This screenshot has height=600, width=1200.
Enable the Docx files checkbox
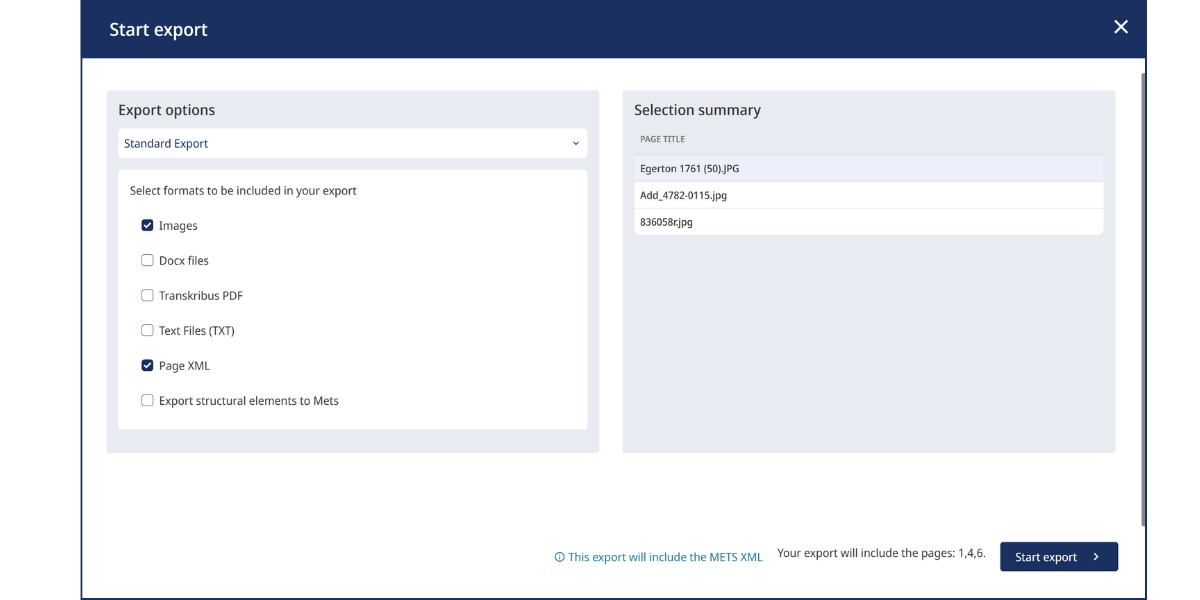pos(148,261)
